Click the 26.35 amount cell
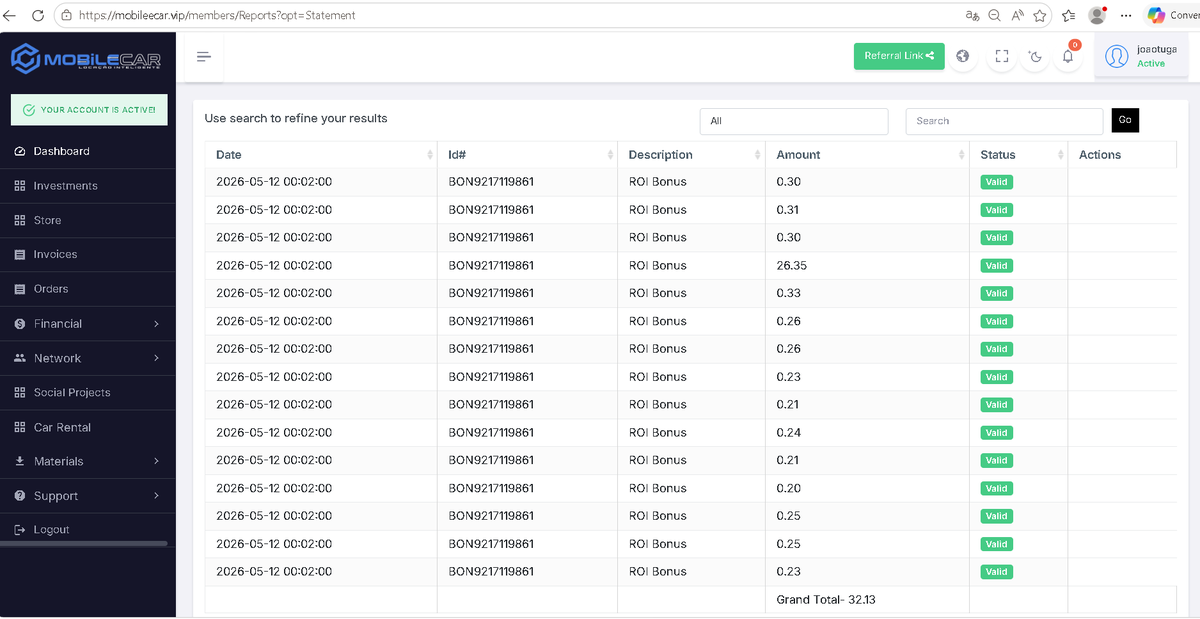Image resolution: width=1200 pixels, height=619 pixels. coord(867,266)
